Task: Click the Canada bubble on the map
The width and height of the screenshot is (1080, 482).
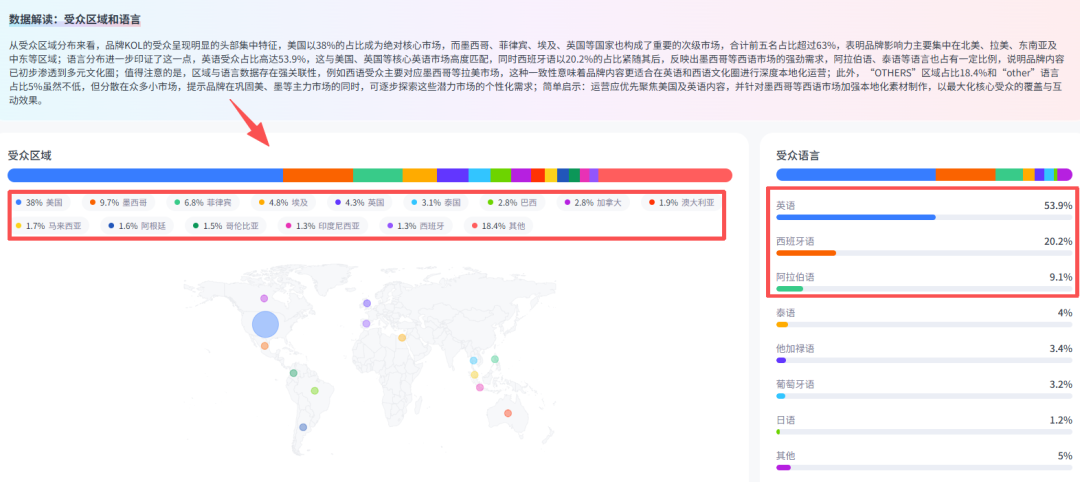Action: pos(264,298)
